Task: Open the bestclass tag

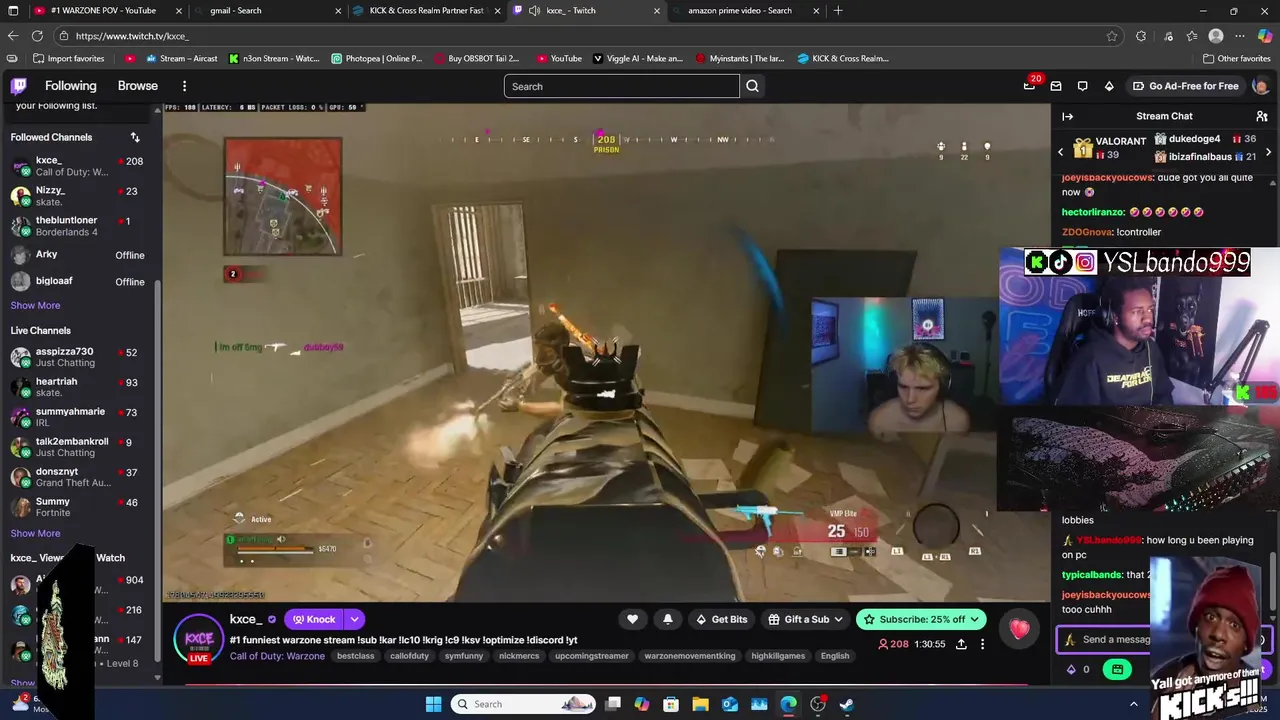Action: [356, 656]
